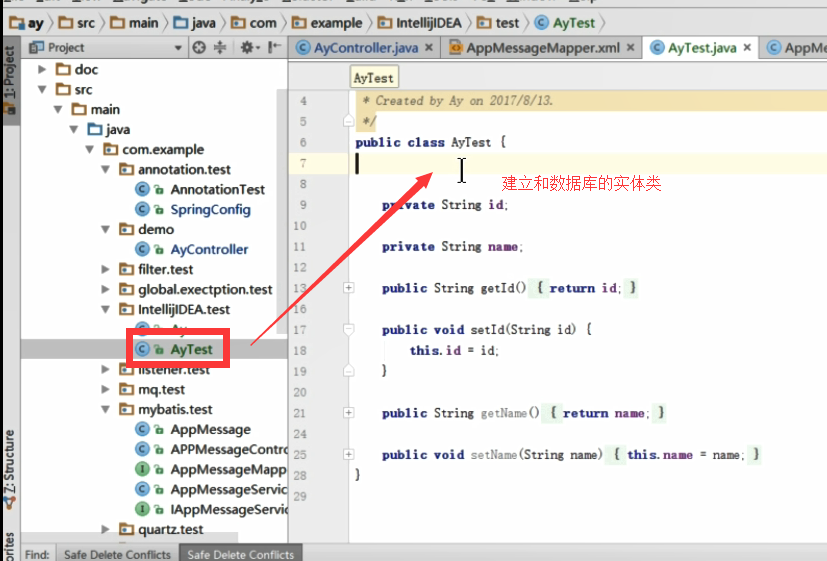This screenshot has height=561, width=827.
Task: Close the AppMessageMapper.xml tab
Action: [630, 47]
